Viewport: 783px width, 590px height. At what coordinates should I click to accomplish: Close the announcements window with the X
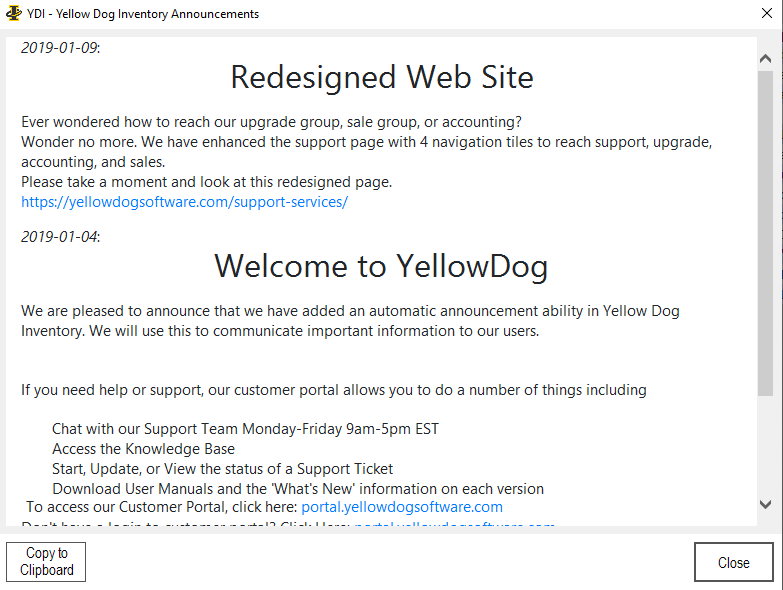pos(767,13)
